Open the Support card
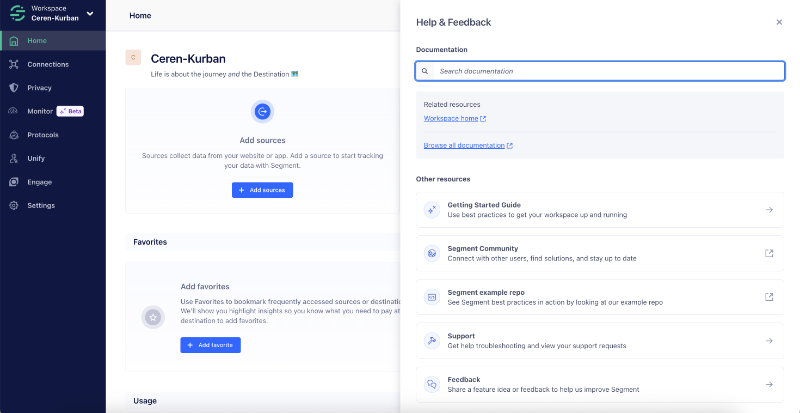 [x=600, y=341]
